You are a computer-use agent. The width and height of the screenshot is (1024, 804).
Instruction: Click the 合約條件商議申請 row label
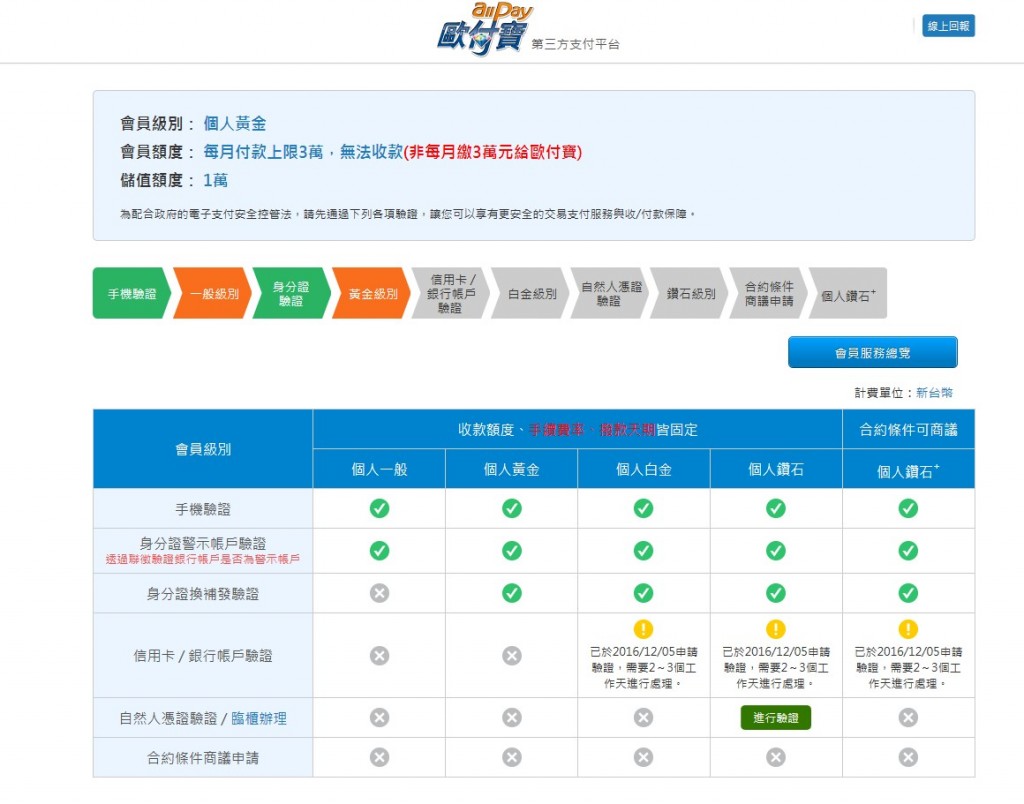[x=203, y=758]
